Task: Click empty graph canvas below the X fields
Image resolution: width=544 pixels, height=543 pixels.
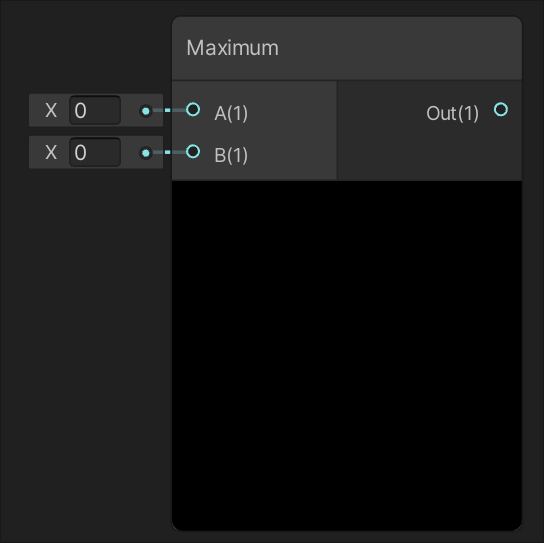Action: pyautogui.click(x=86, y=347)
